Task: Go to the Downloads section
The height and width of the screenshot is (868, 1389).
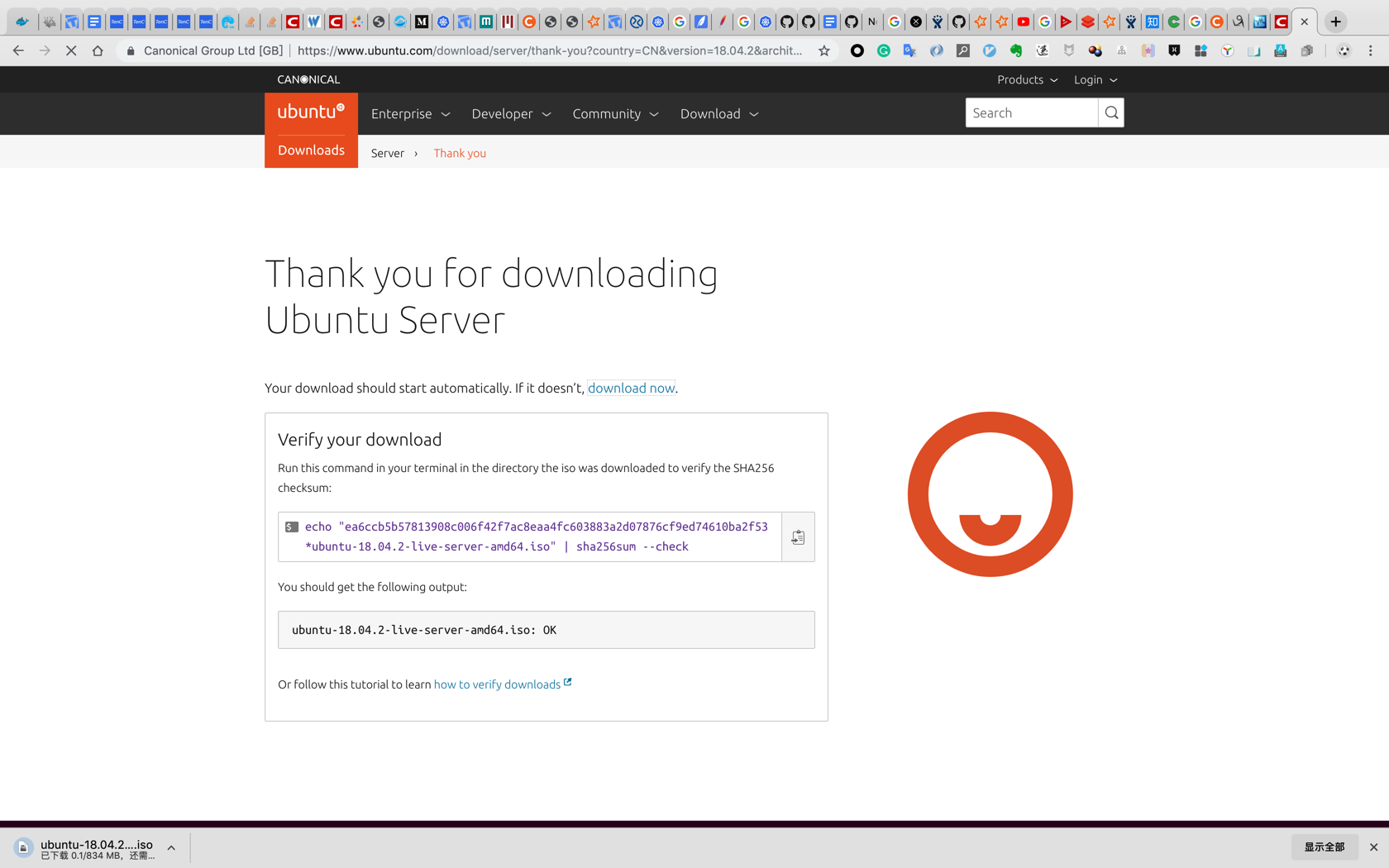Action: pos(311,150)
